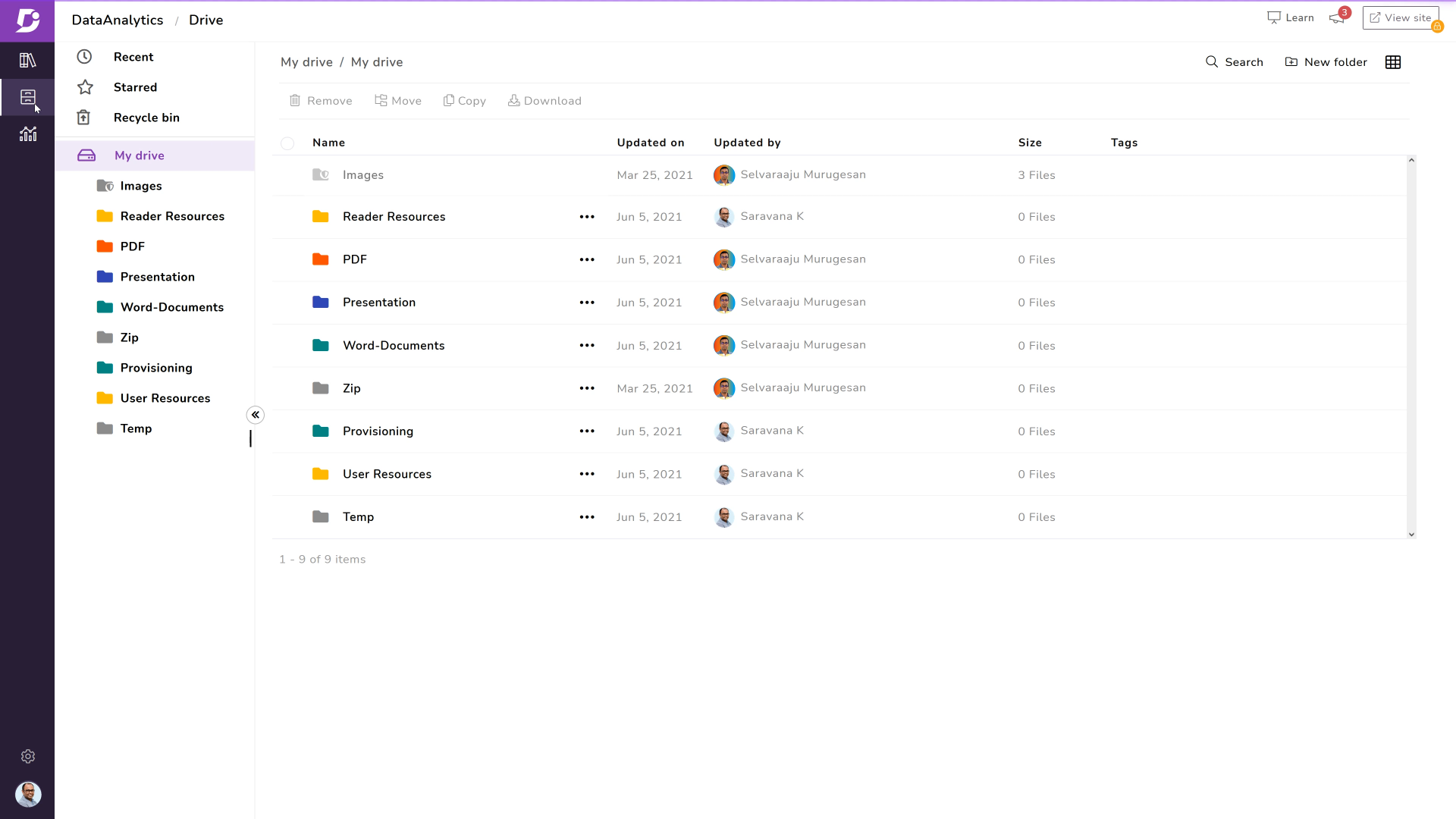1456x819 pixels.
Task: Select Word-Documents in folder tree
Action: click(x=171, y=307)
